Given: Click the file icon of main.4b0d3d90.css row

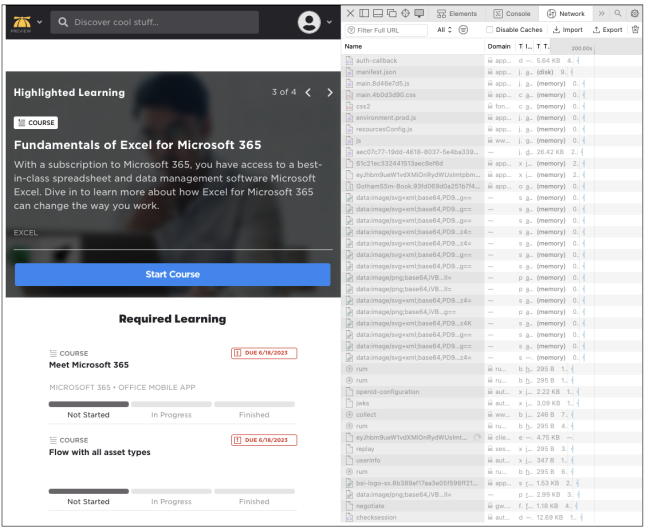Looking at the screenshot, I should click(x=349, y=95).
